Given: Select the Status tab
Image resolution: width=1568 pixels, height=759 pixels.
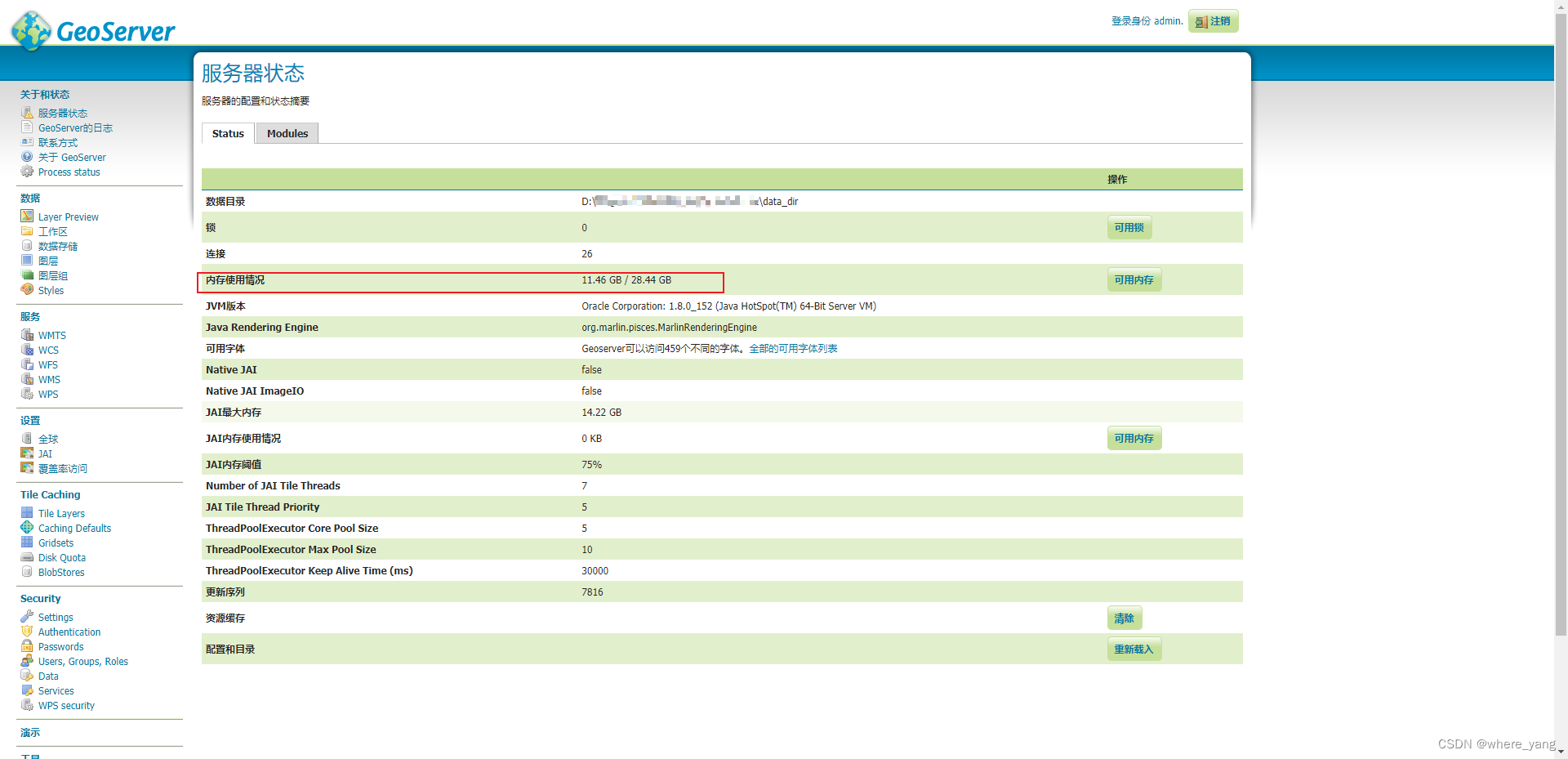Looking at the screenshot, I should (x=228, y=133).
